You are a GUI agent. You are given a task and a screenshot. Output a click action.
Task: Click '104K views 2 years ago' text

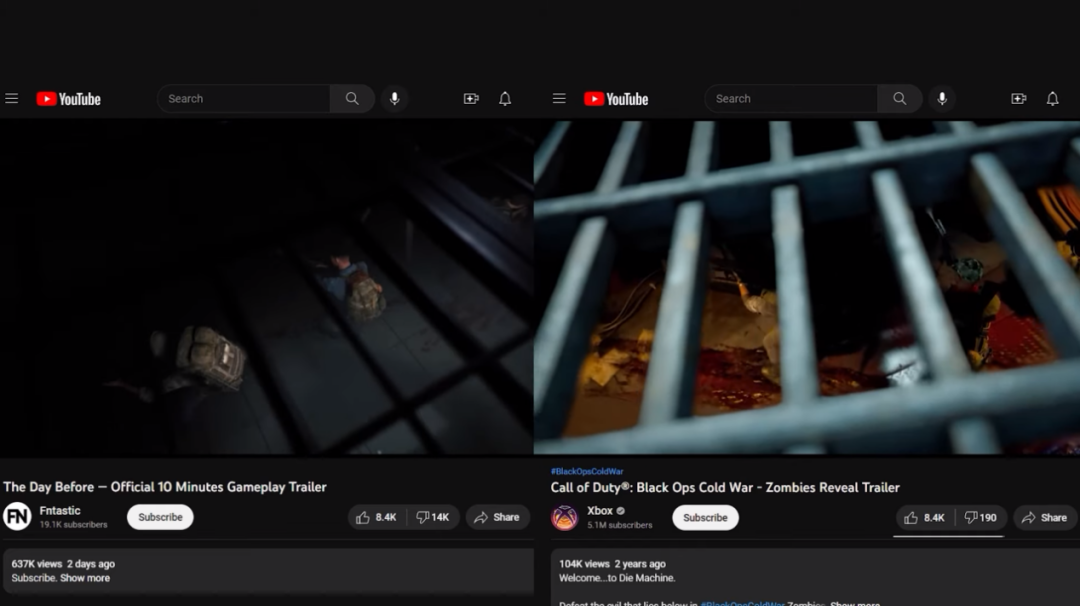click(612, 564)
